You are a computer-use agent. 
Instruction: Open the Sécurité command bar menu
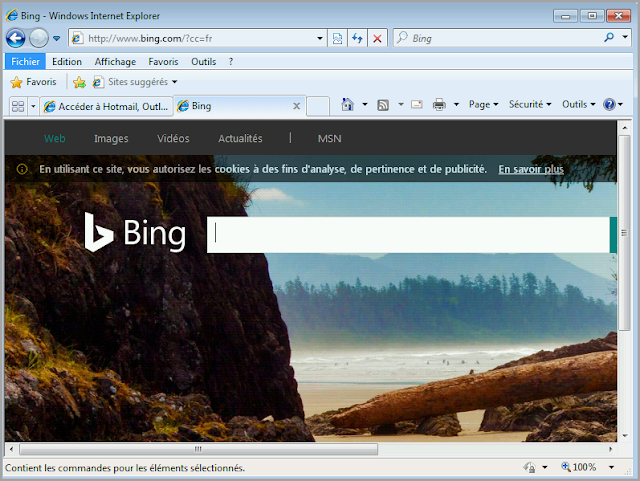click(530, 105)
